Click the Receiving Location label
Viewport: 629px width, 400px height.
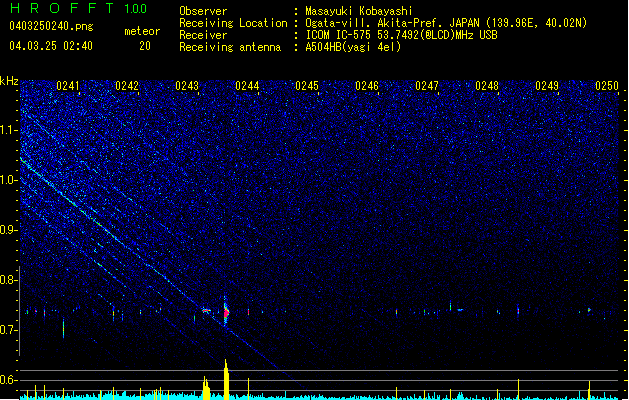(x=233, y=23)
